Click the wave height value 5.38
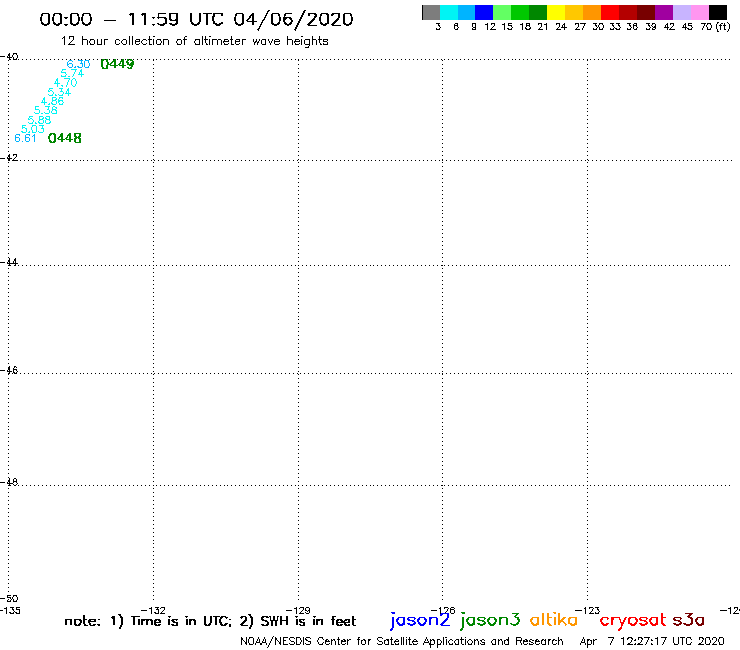Screen dimensions: 740x650 tap(46, 110)
